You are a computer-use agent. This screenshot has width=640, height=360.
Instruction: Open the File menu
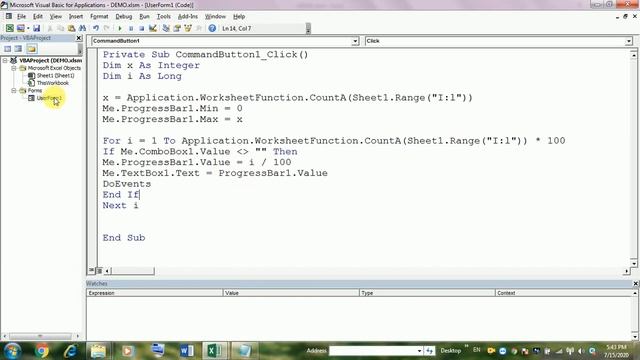21,16
